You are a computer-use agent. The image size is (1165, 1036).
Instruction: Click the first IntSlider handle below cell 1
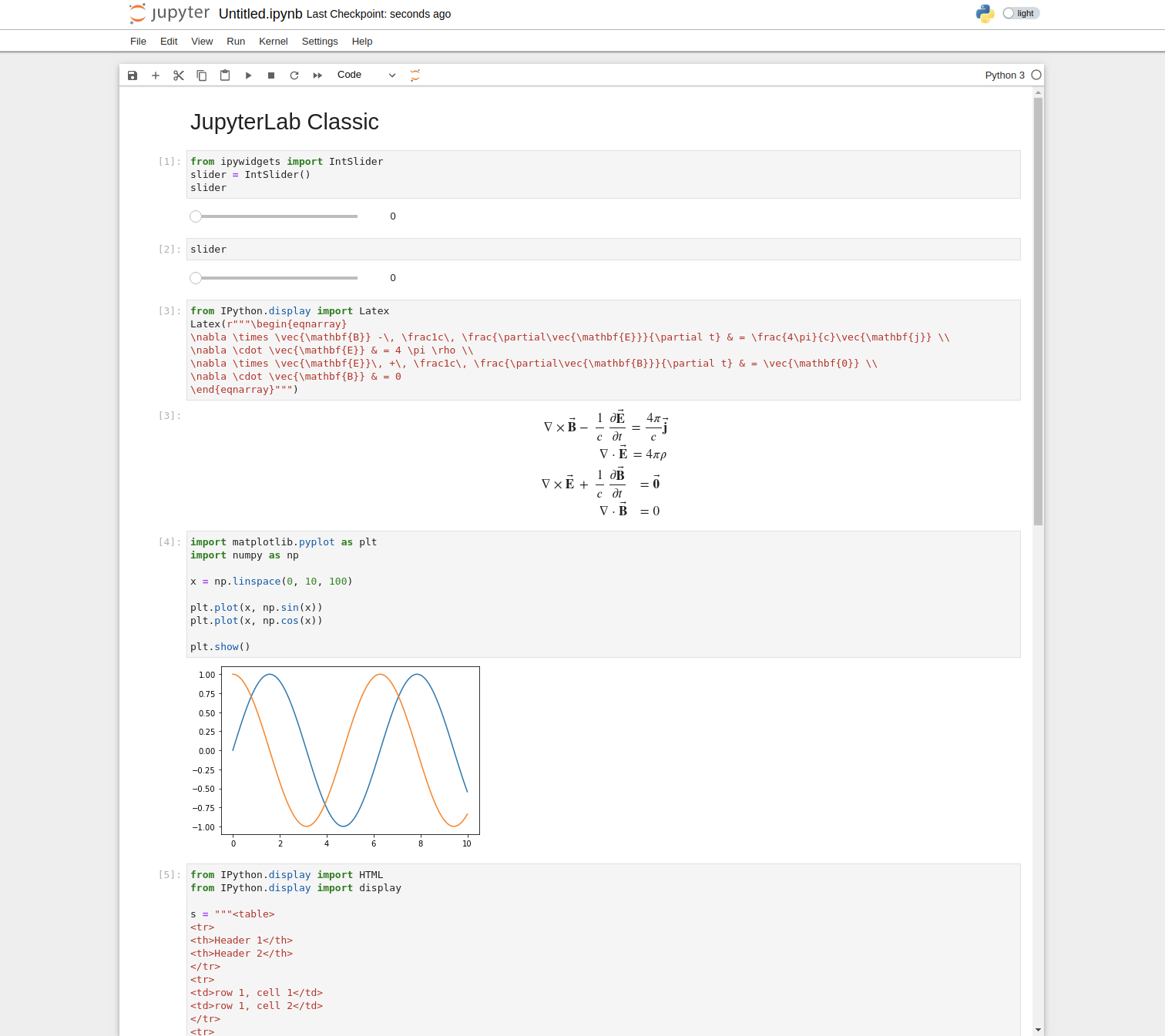pyautogui.click(x=196, y=216)
